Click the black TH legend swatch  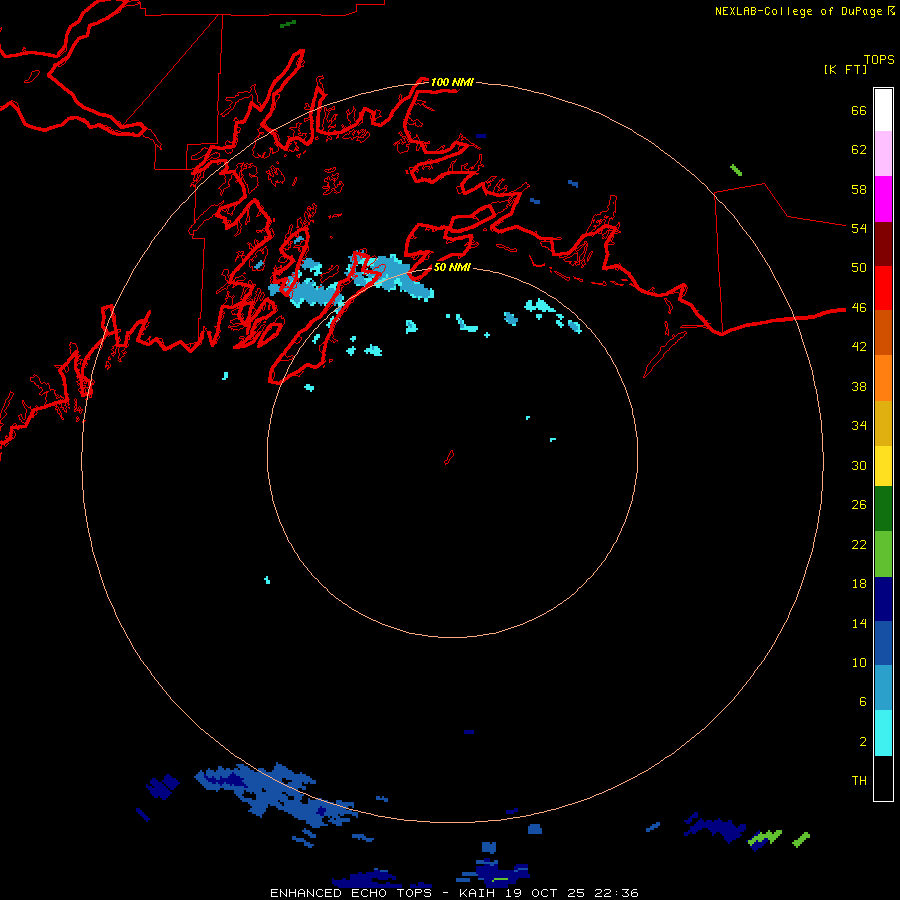(883, 778)
